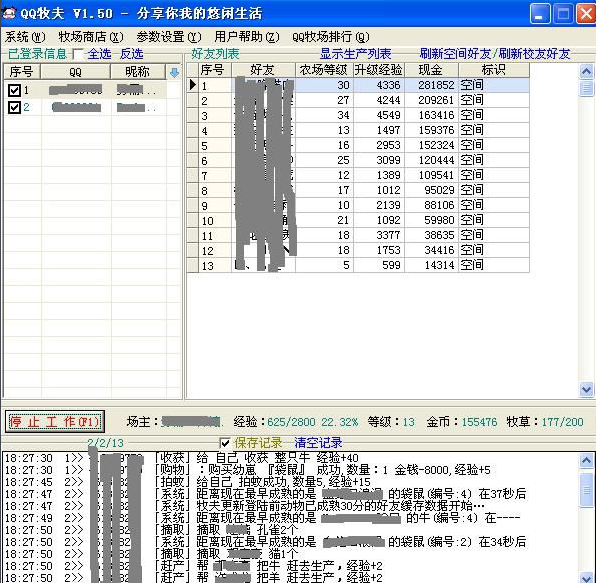Open the 牧场商店(X) menu
Screen dimensions: 596x583
[x=91, y=37]
